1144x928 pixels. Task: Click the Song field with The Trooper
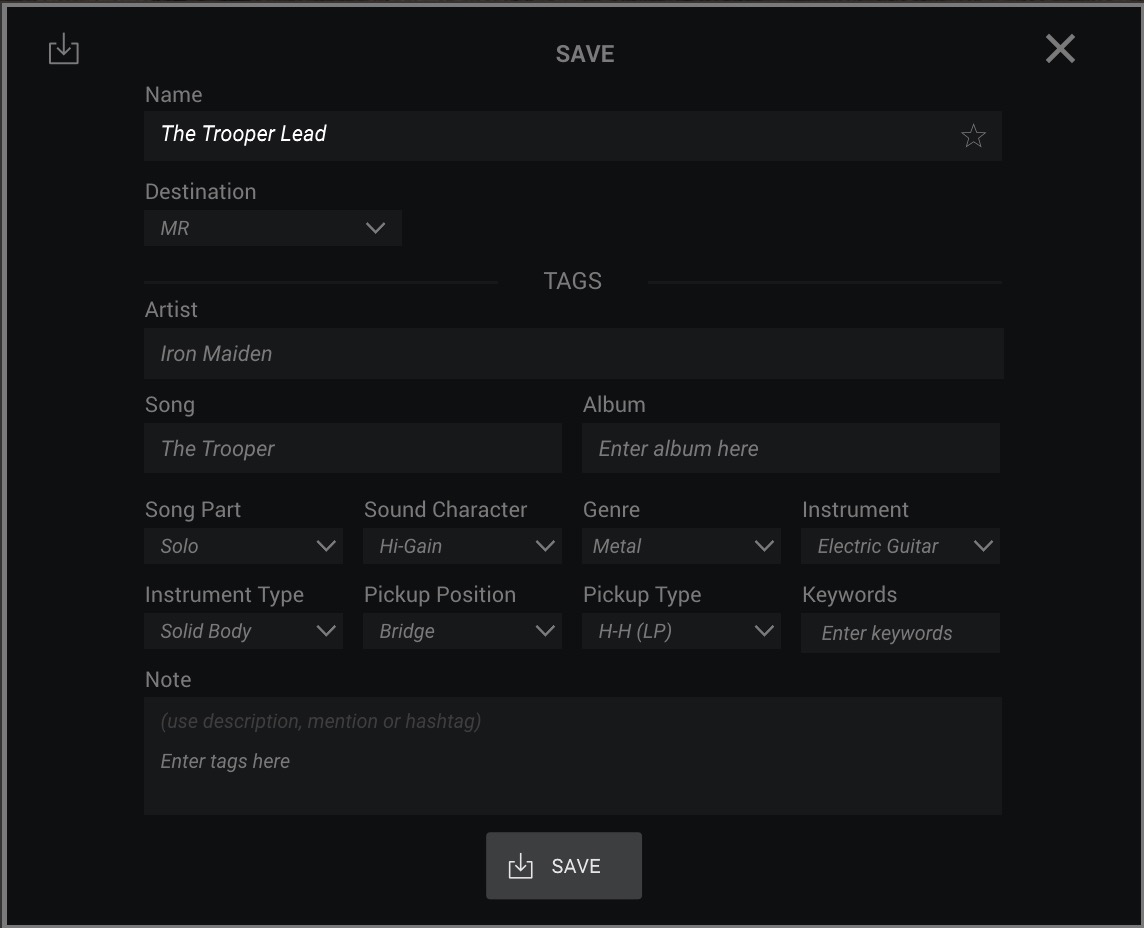point(352,448)
